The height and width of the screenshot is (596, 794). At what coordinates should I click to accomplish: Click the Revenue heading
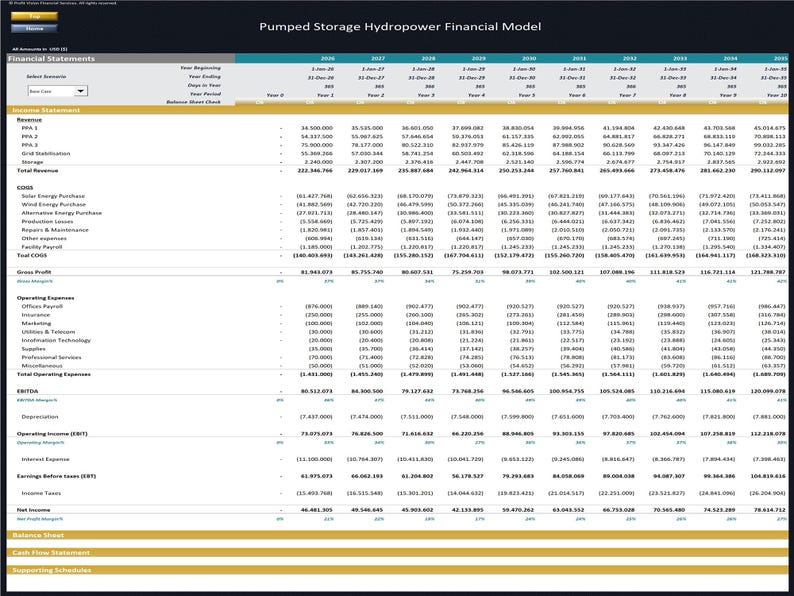pyautogui.click(x=29, y=120)
